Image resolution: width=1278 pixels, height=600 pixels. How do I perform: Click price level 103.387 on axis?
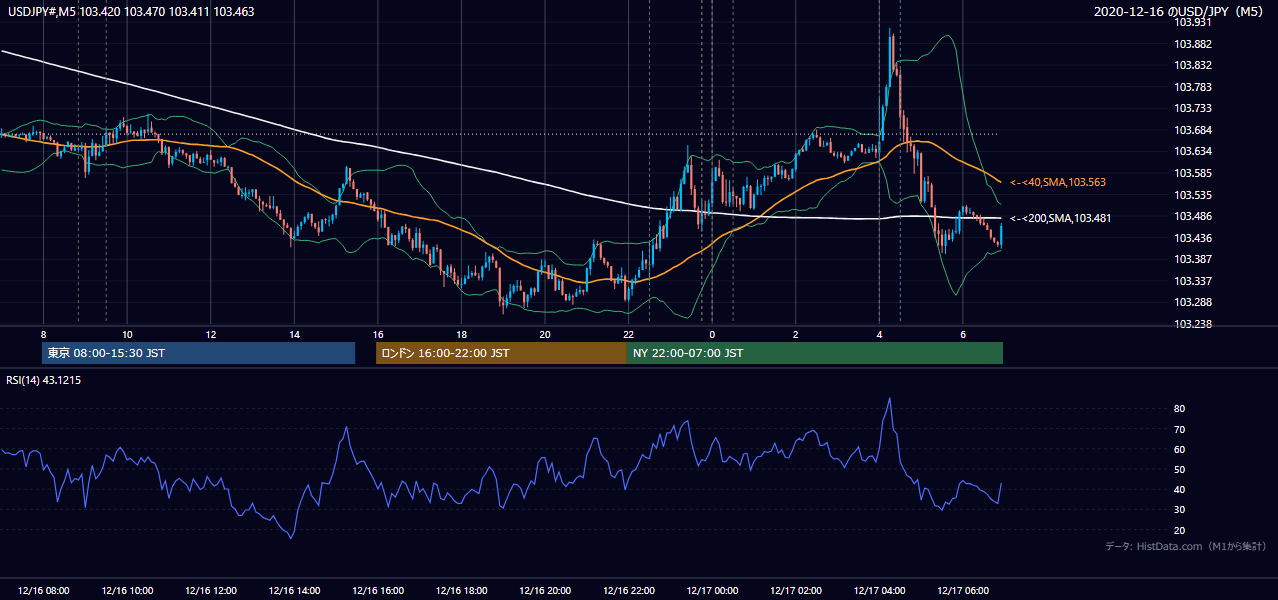[1193, 259]
